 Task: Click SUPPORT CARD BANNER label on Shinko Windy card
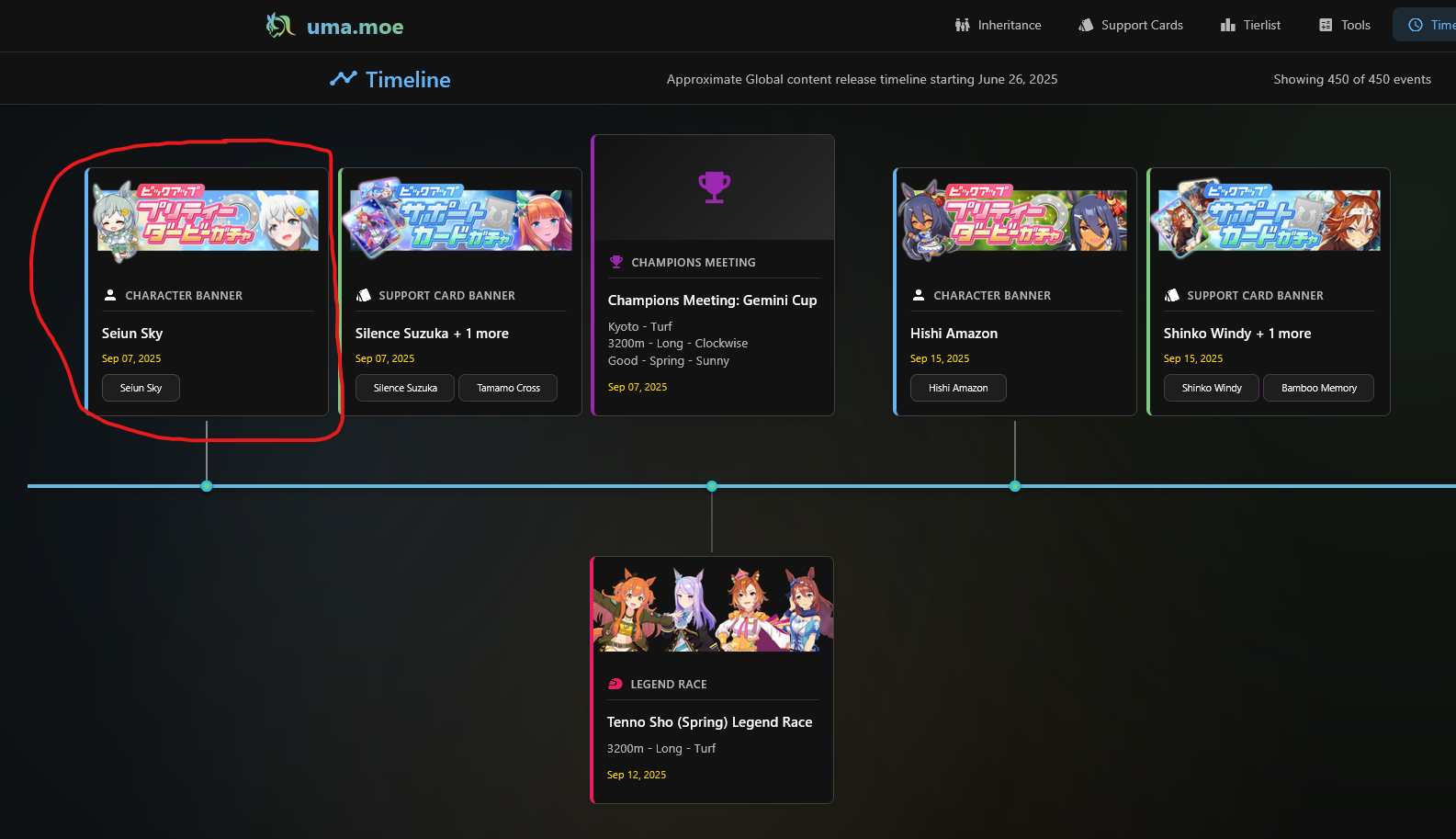[1255, 296]
